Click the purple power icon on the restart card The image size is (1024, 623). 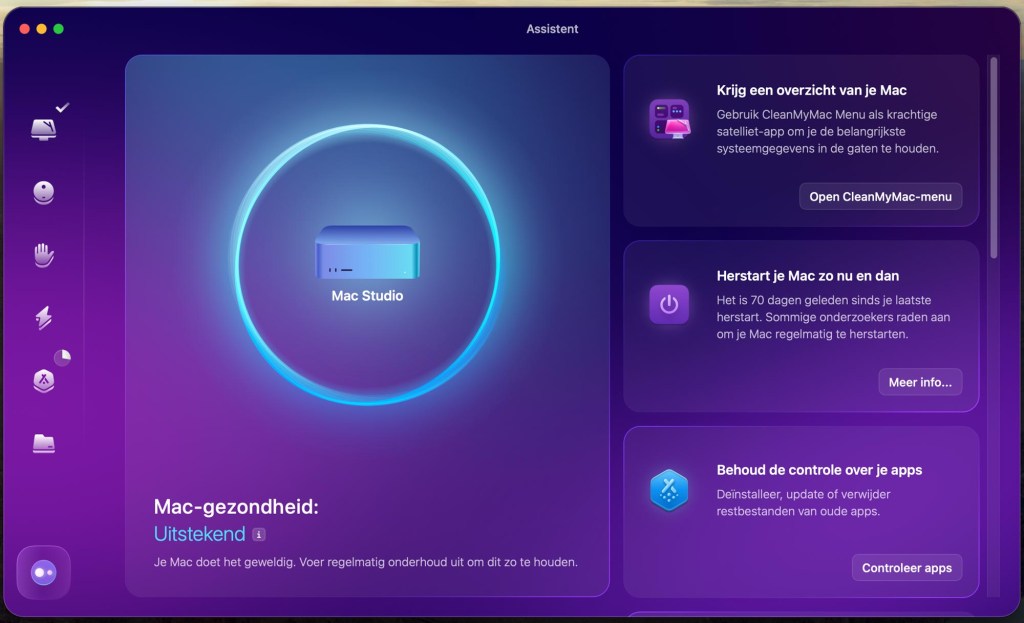pyautogui.click(x=671, y=305)
